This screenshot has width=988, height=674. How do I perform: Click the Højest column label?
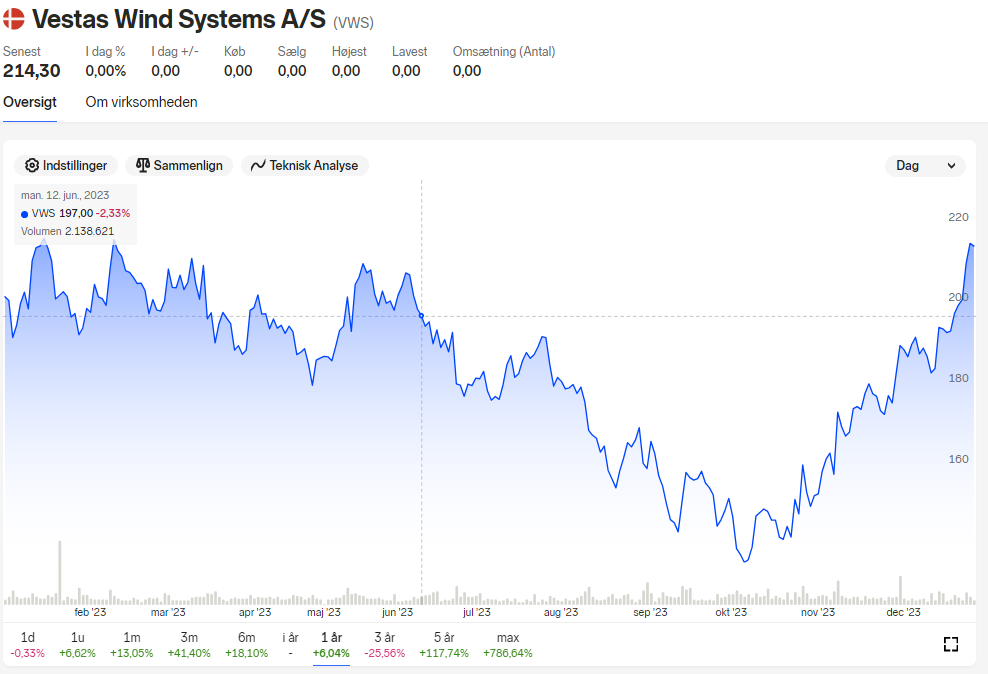point(349,52)
